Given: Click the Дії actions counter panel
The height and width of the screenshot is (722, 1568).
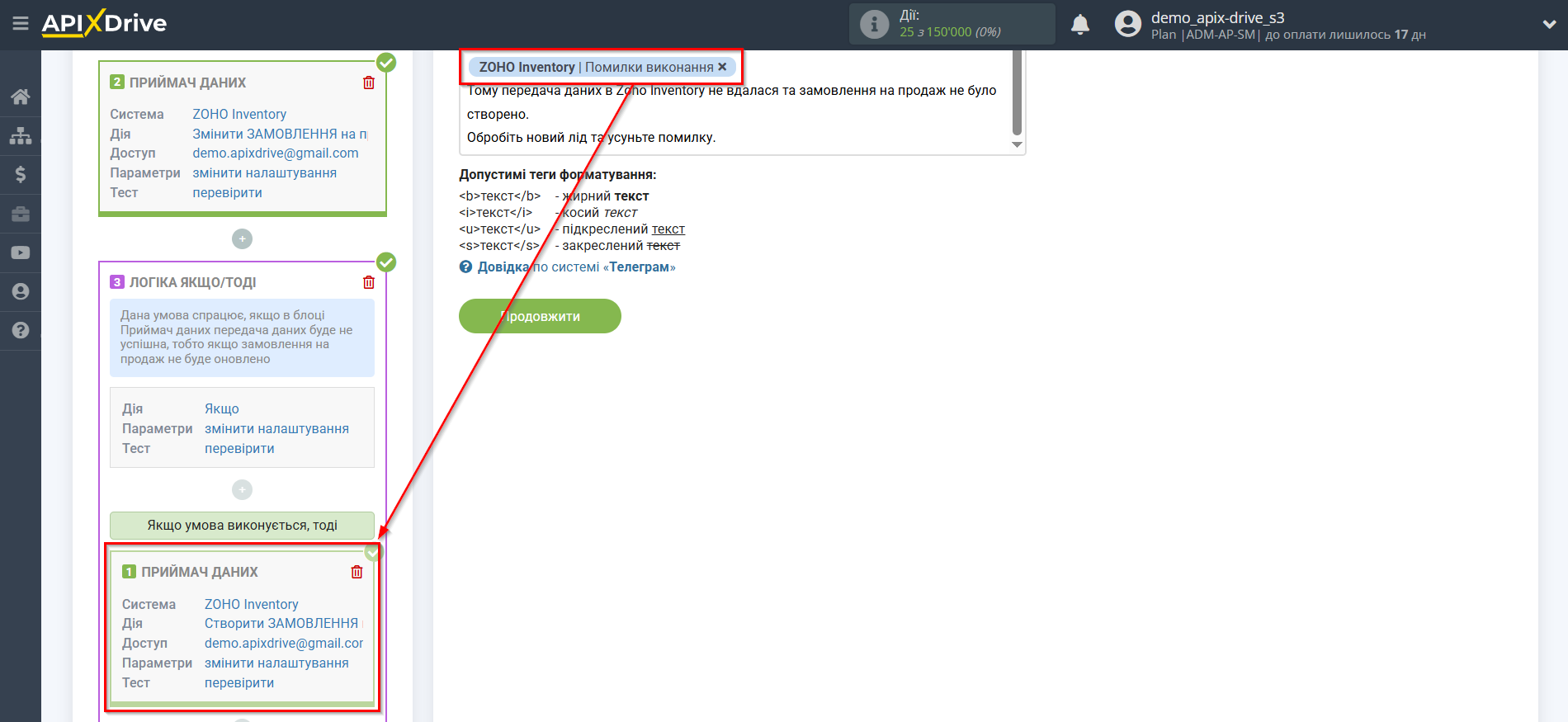Looking at the screenshot, I should 952,24.
